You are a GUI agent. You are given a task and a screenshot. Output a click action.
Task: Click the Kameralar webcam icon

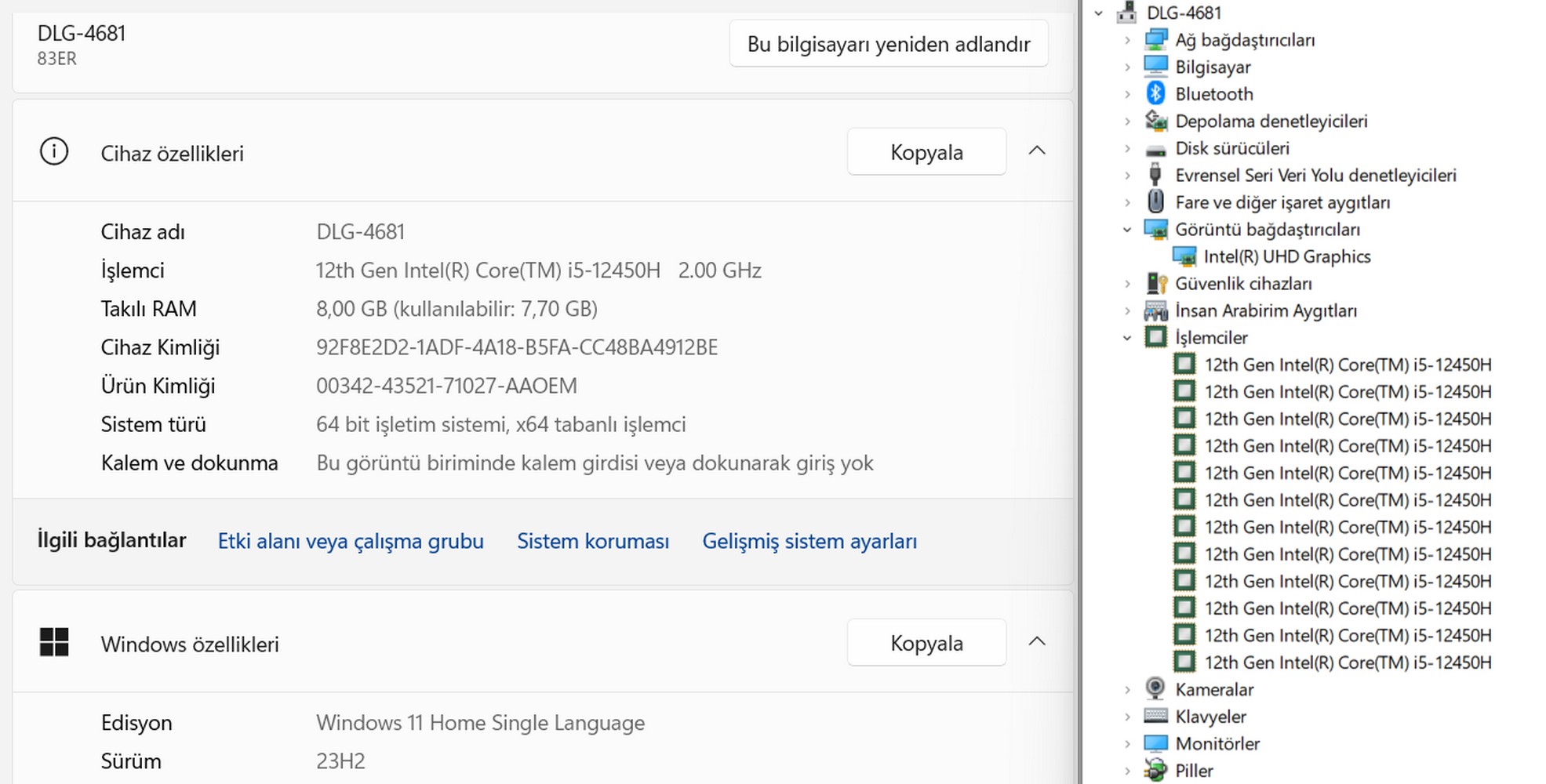(x=1155, y=689)
